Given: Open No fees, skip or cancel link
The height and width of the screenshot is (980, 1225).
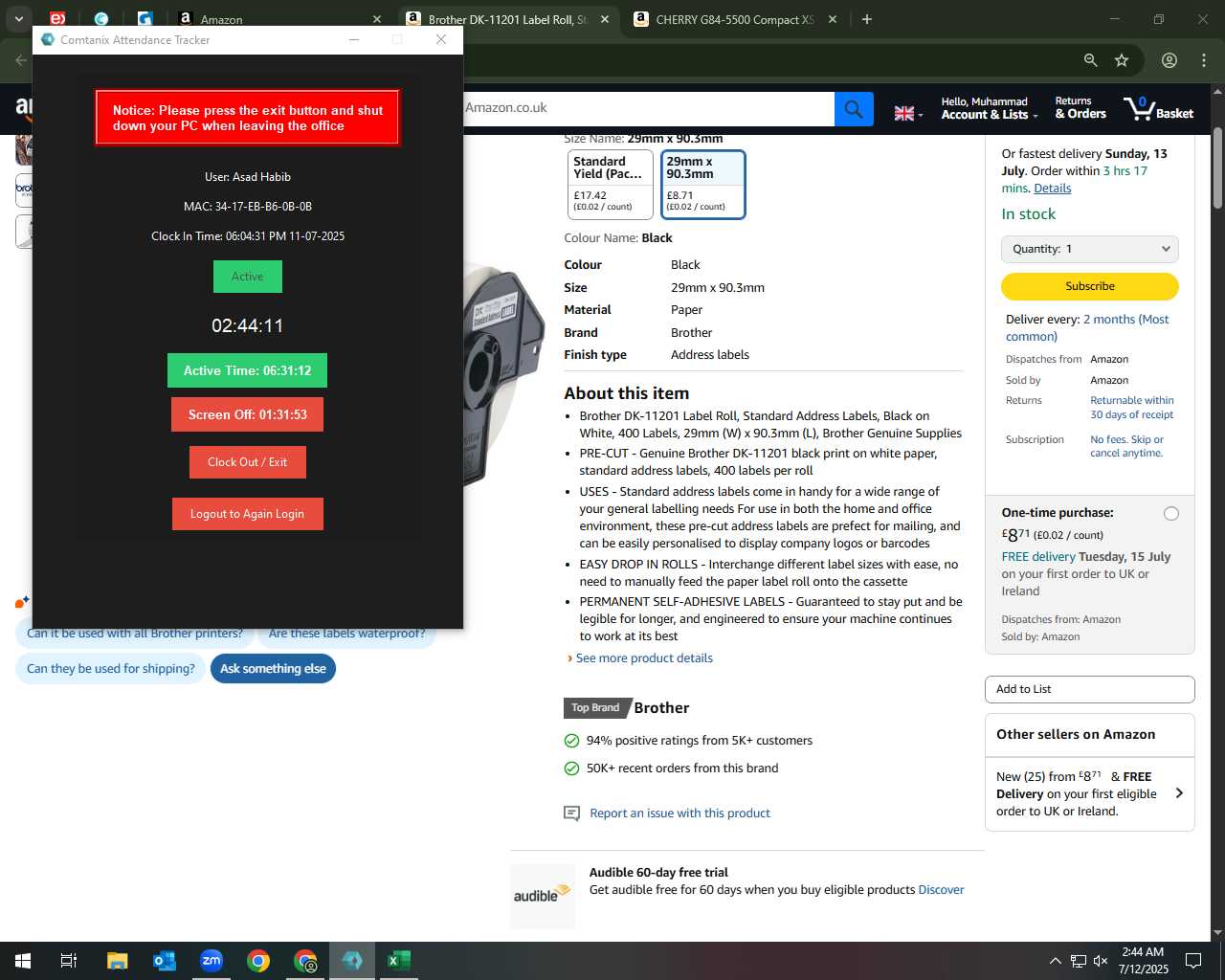Looking at the screenshot, I should (1127, 447).
